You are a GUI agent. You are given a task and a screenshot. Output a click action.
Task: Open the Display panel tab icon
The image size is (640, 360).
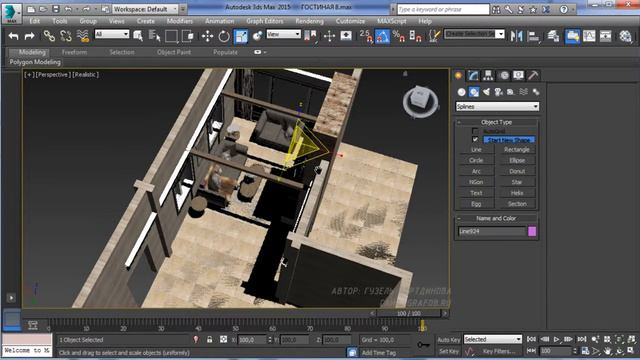pos(518,75)
